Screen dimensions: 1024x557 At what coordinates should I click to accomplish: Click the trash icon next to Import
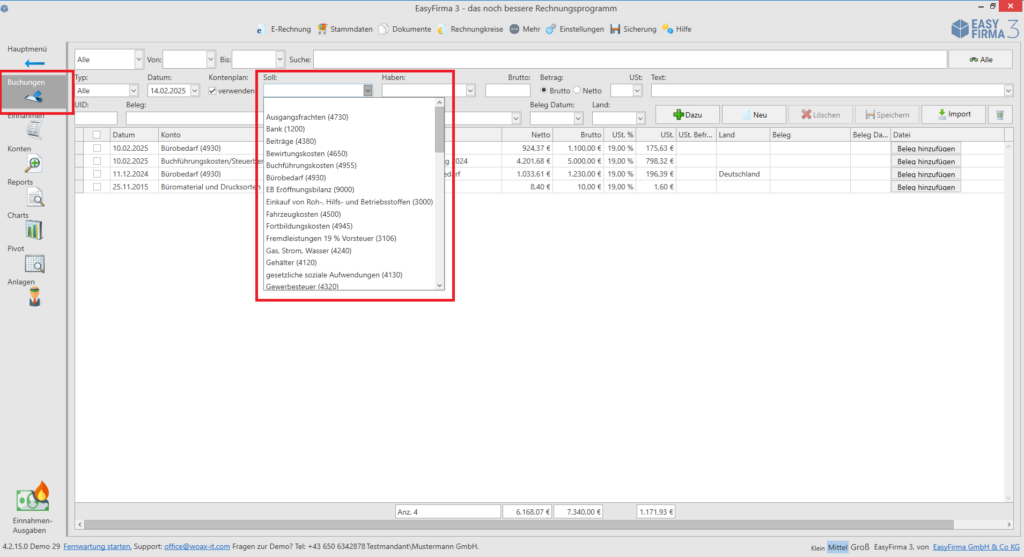(x=1000, y=115)
